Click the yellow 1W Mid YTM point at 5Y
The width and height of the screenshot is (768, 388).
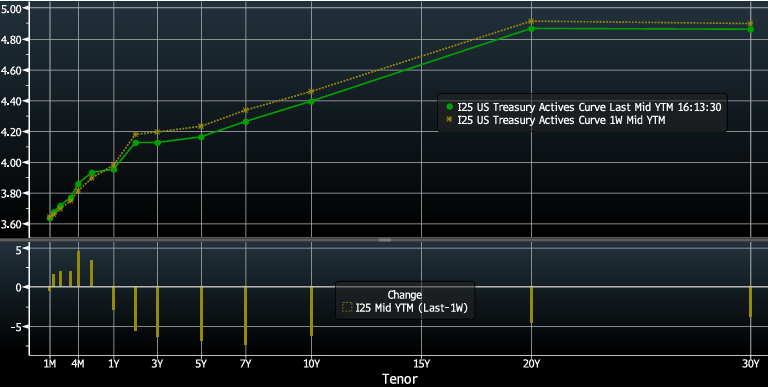(201, 126)
